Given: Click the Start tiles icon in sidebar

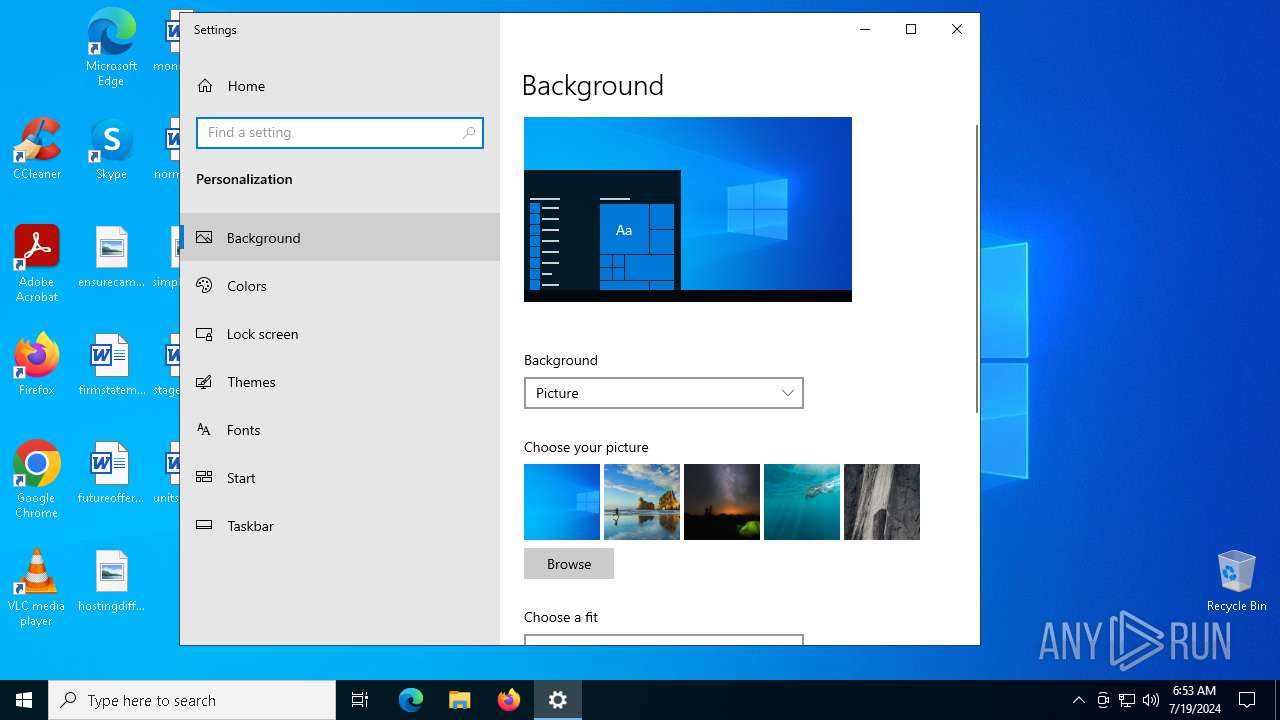Looking at the screenshot, I should 204,478.
